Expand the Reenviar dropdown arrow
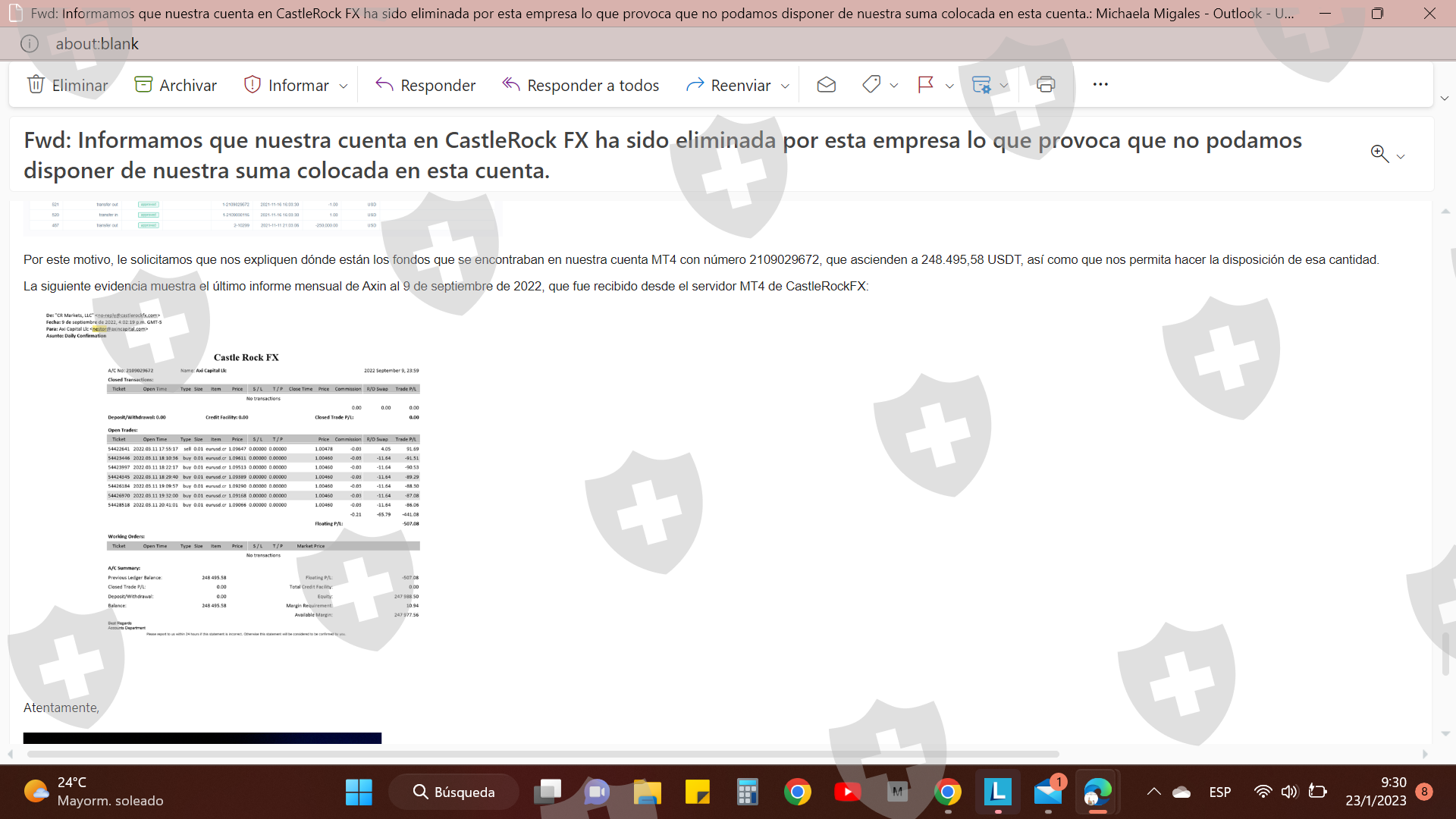Viewport: 1456px width, 819px height. [x=785, y=86]
